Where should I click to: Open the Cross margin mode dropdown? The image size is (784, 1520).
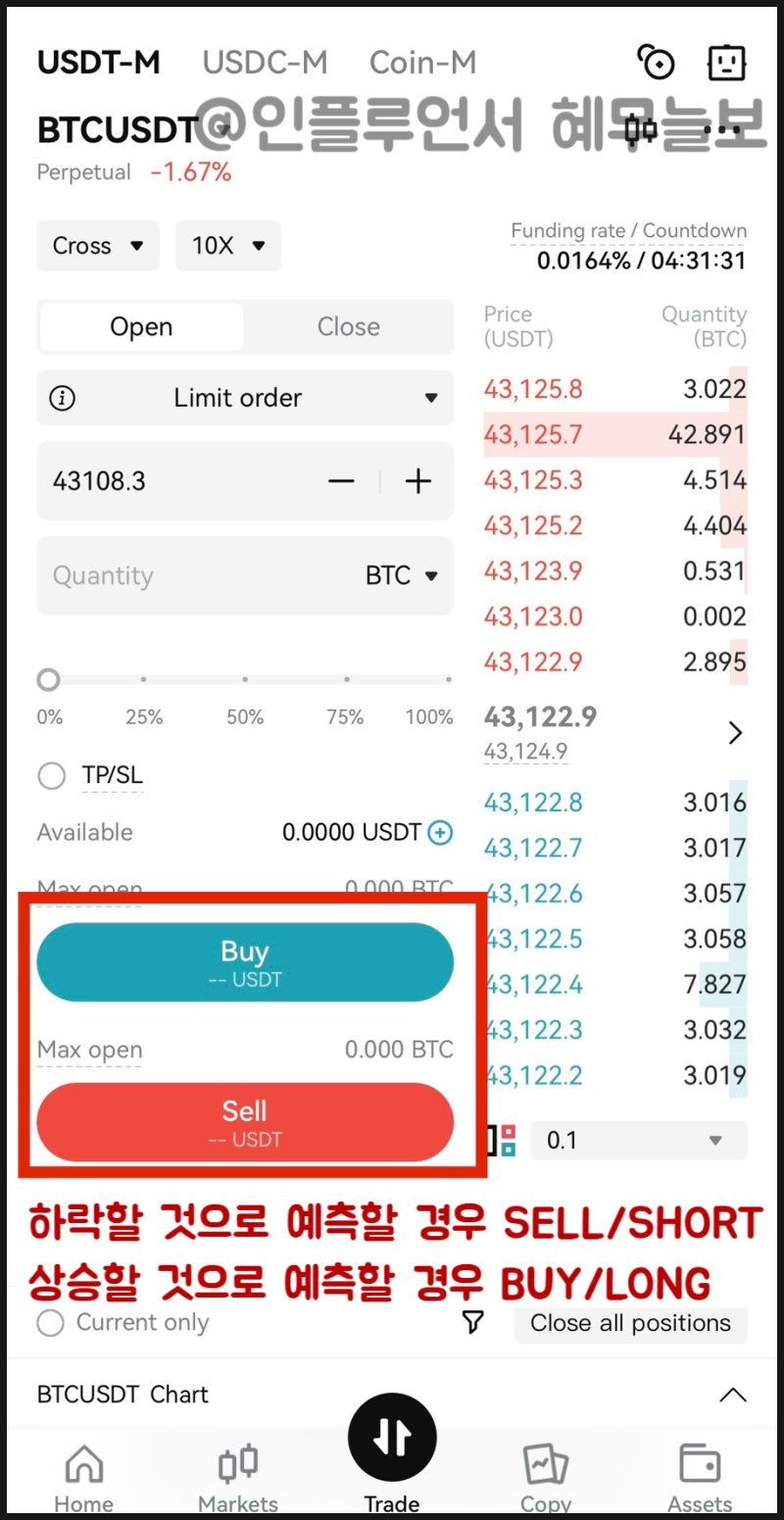(97, 246)
